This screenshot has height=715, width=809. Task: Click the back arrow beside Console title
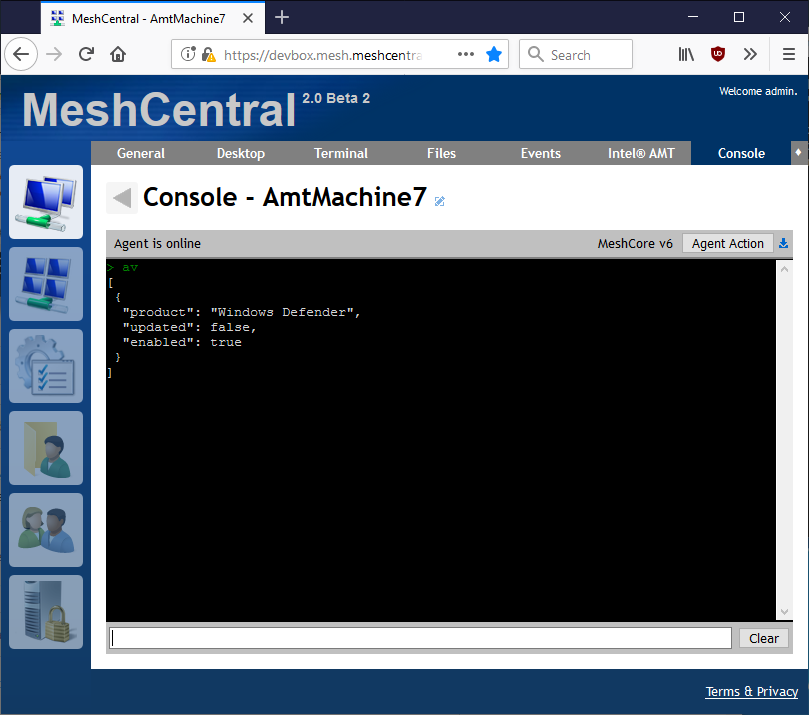tap(122, 198)
